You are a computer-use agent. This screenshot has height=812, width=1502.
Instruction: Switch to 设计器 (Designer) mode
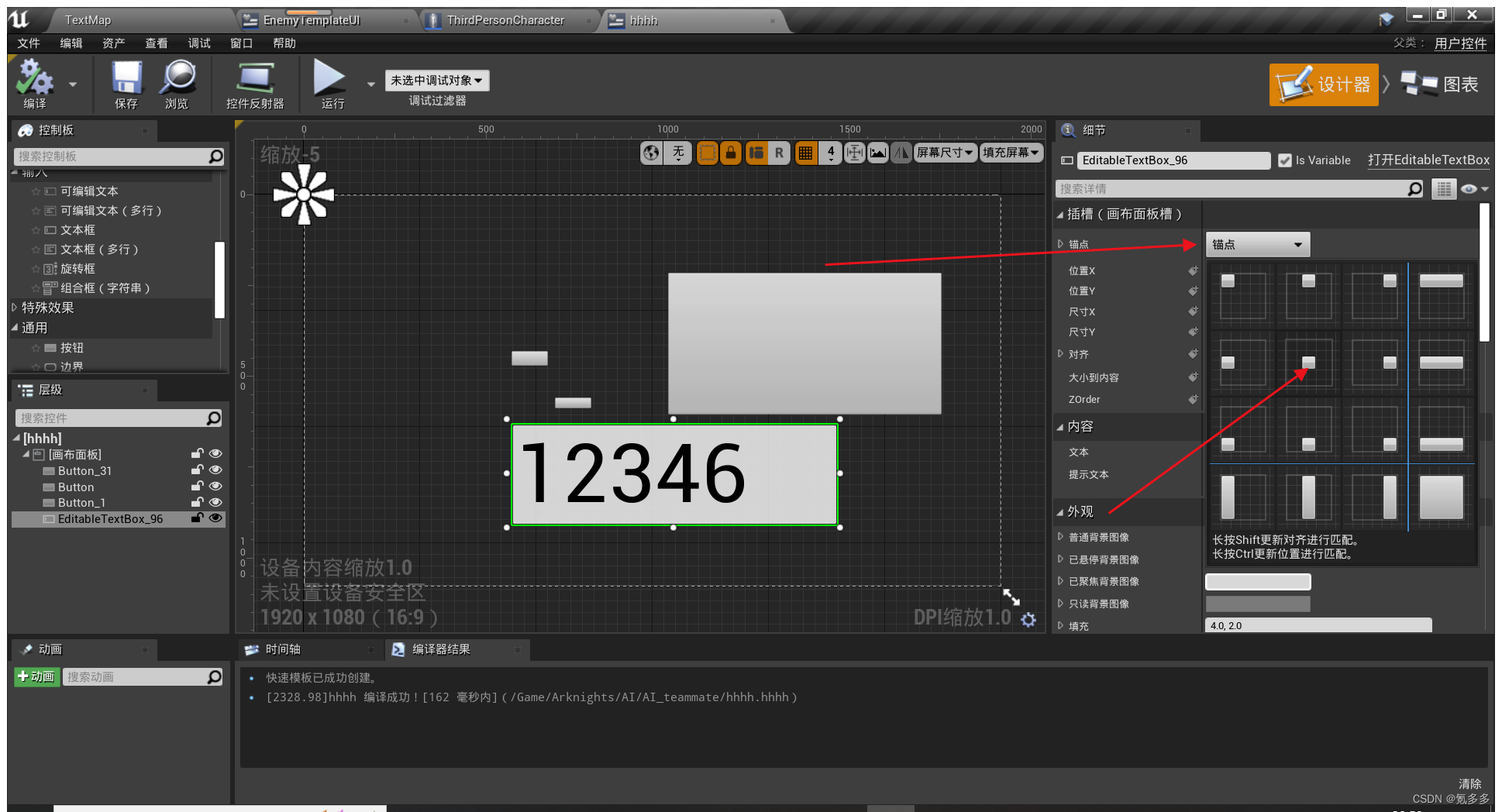click(1324, 84)
